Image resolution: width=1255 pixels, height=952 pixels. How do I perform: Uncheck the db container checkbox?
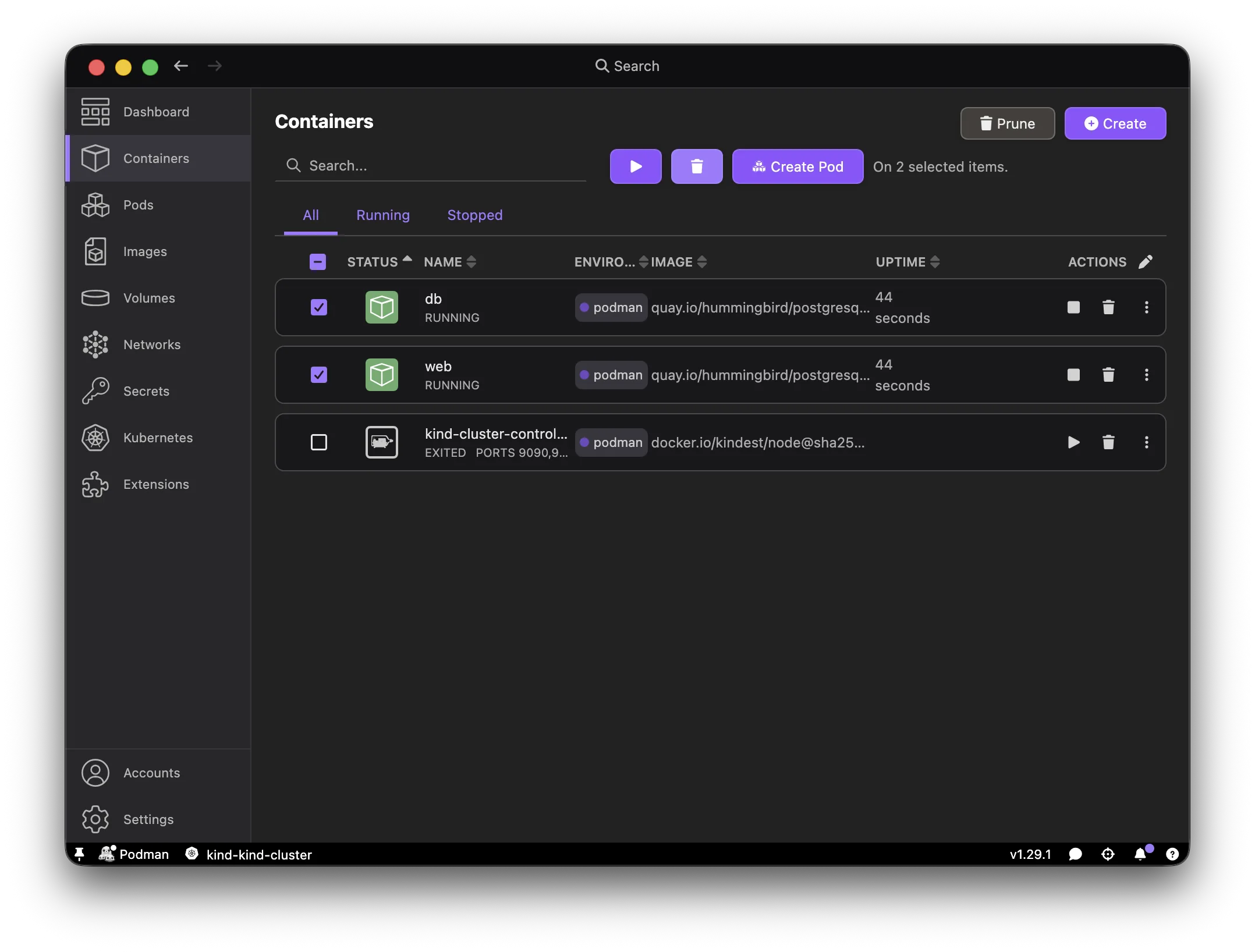319,307
